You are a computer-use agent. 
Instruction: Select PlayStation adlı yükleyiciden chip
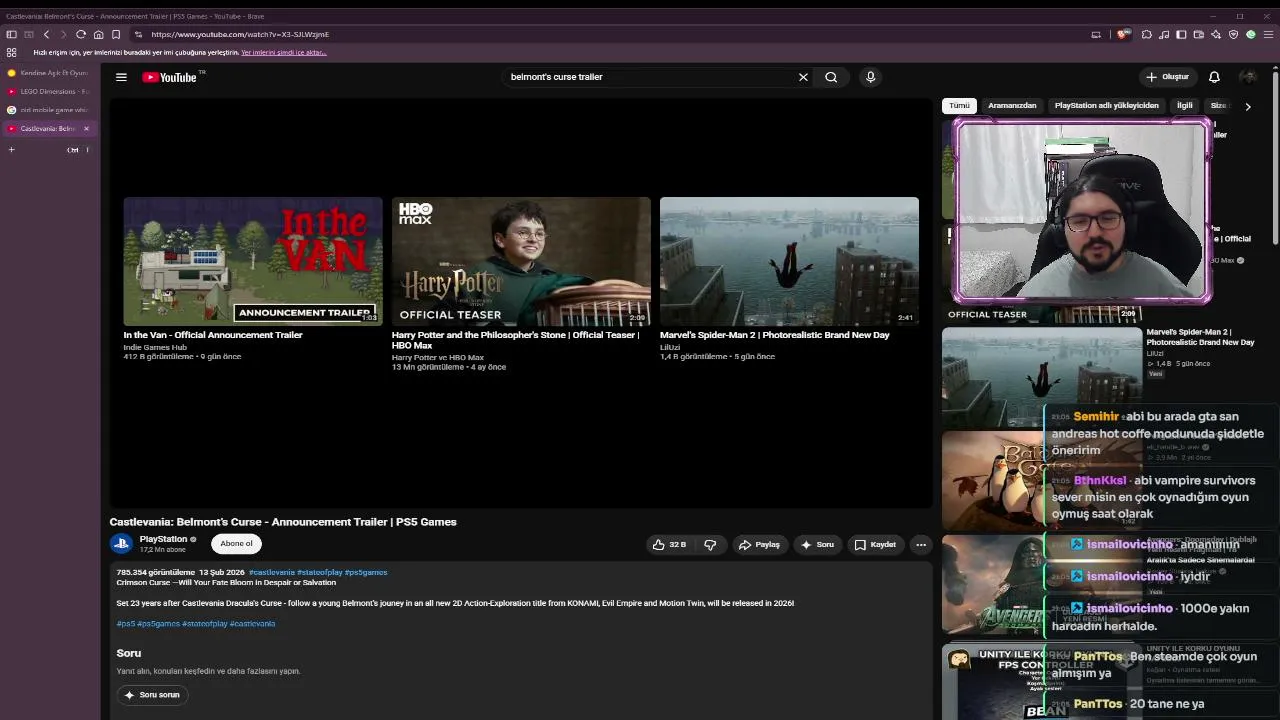click(x=1106, y=105)
